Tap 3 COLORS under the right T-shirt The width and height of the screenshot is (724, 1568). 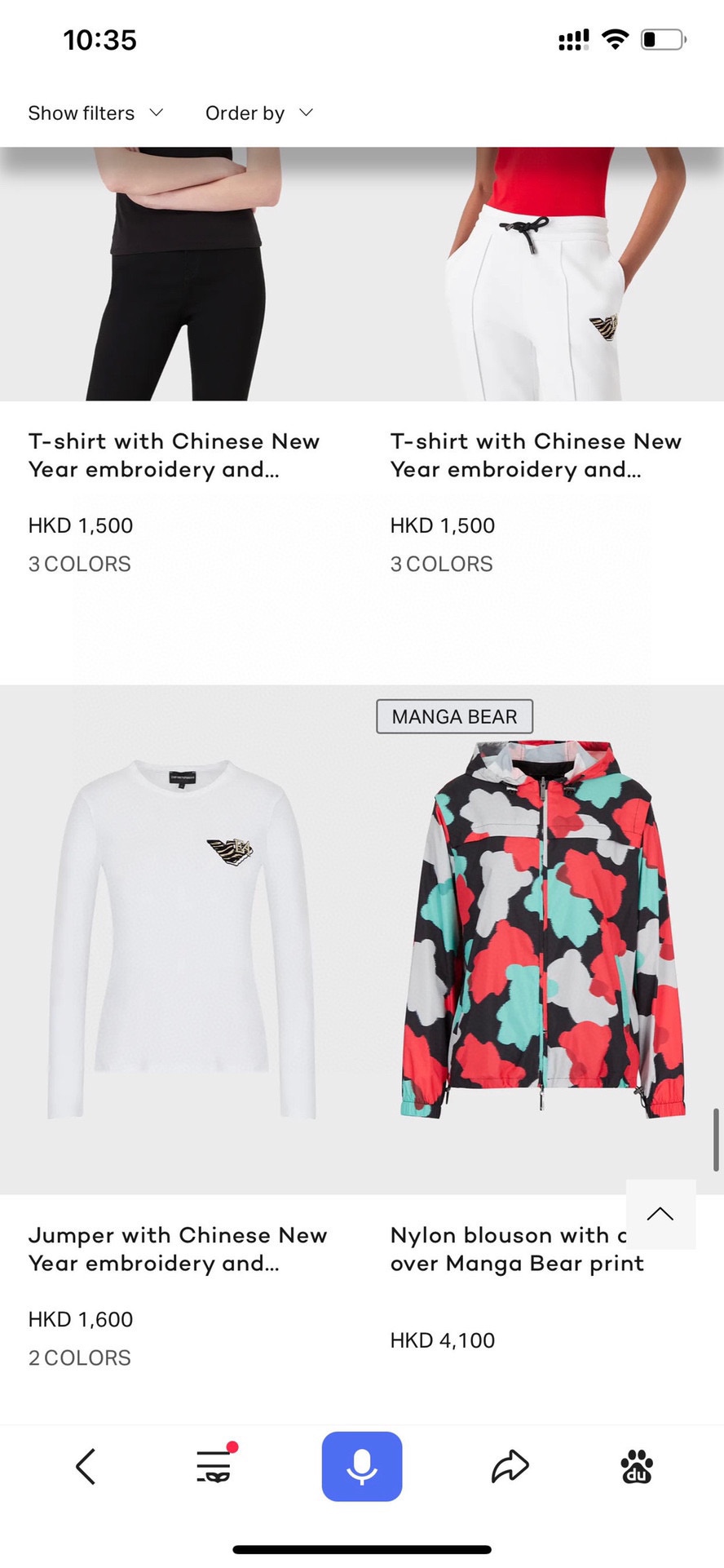coord(442,564)
